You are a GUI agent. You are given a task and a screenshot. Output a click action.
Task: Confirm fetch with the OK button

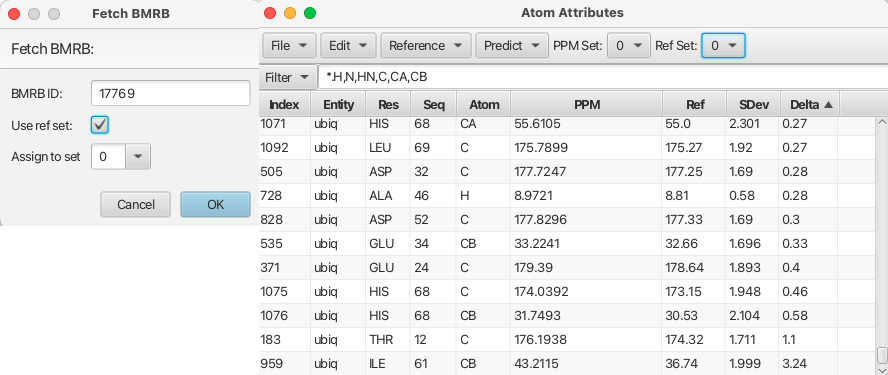click(215, 204)
